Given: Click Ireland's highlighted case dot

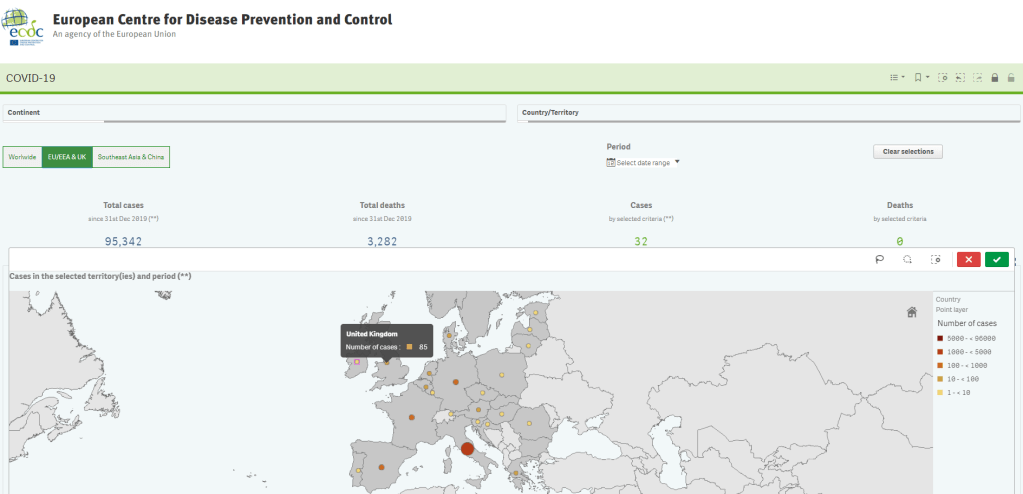Looking at the screenshot, I should pyautogui.click(x=357, y=361).
